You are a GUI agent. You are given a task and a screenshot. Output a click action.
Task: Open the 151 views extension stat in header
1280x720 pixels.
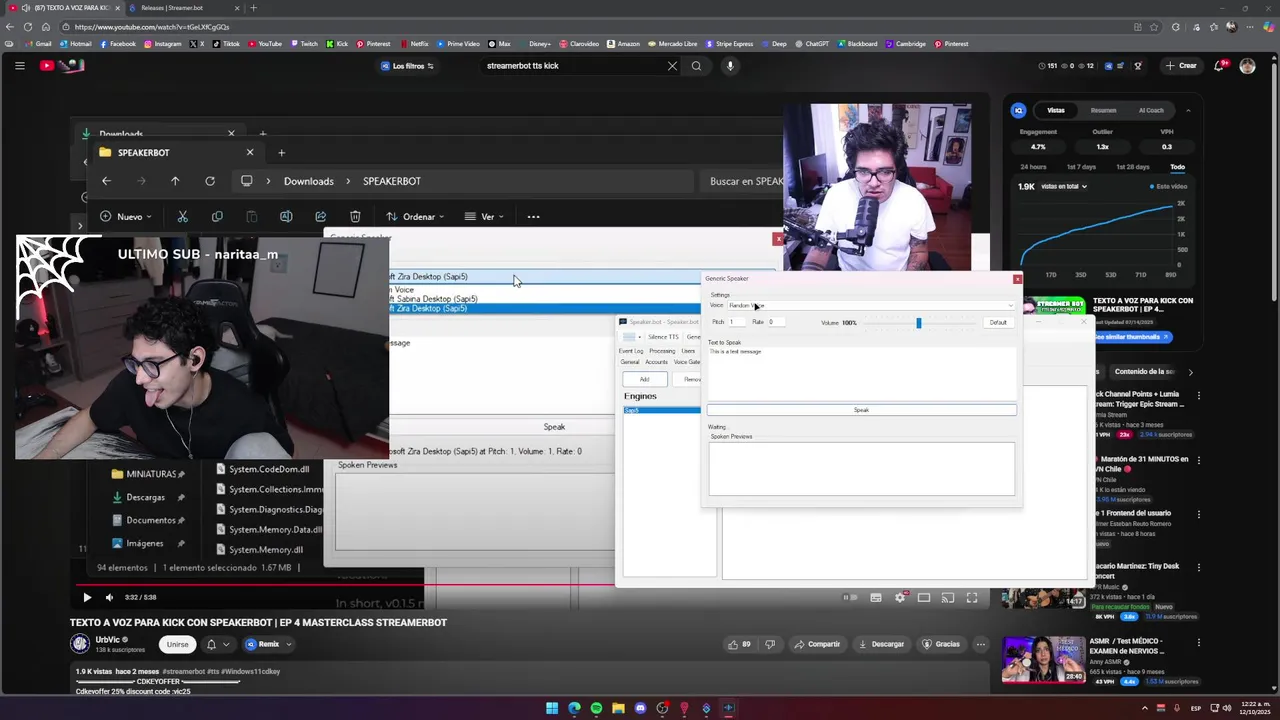[1048, 66]
